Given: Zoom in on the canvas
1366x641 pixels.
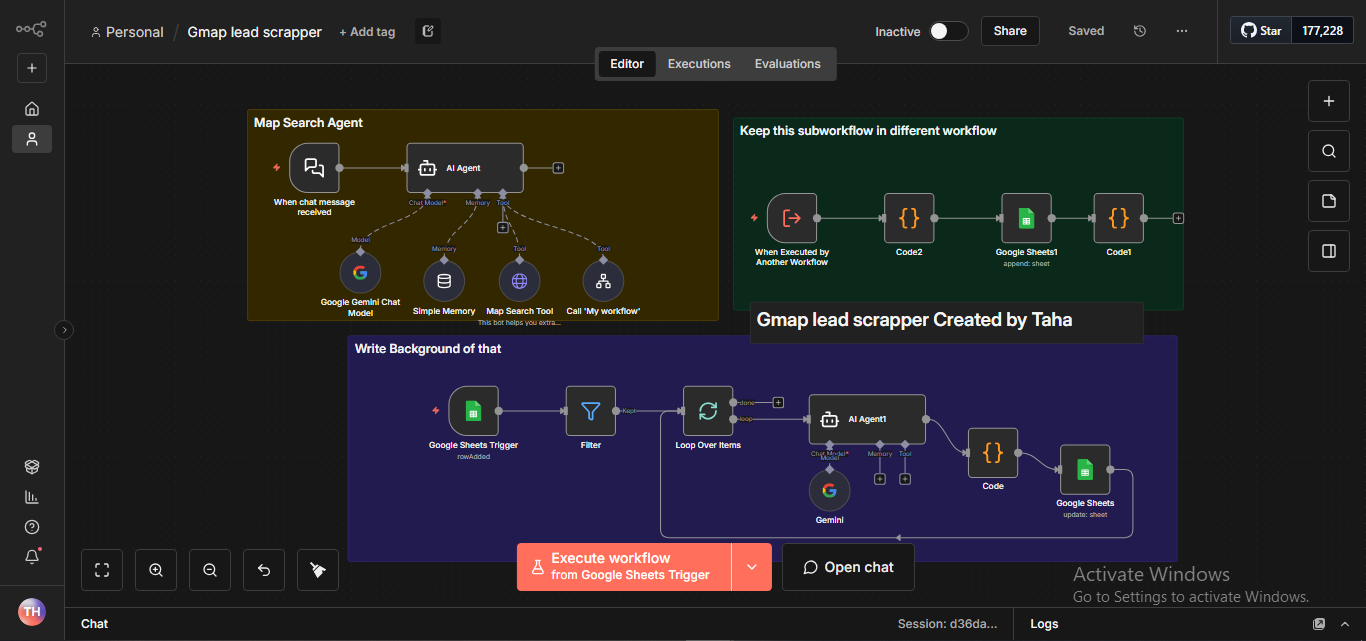Looking at the screenshot, I should click(x=156, y=570).
